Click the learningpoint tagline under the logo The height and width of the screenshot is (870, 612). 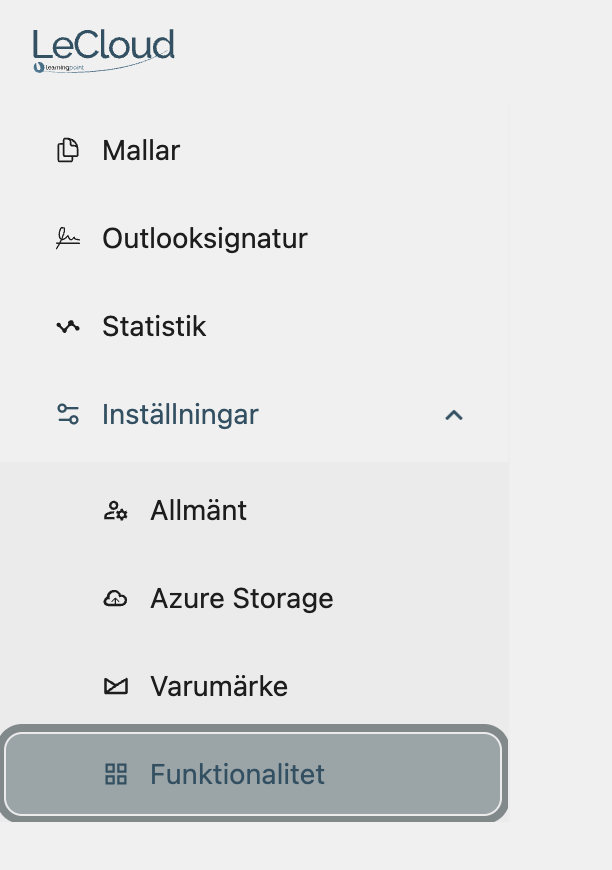(x=64, y=68)
